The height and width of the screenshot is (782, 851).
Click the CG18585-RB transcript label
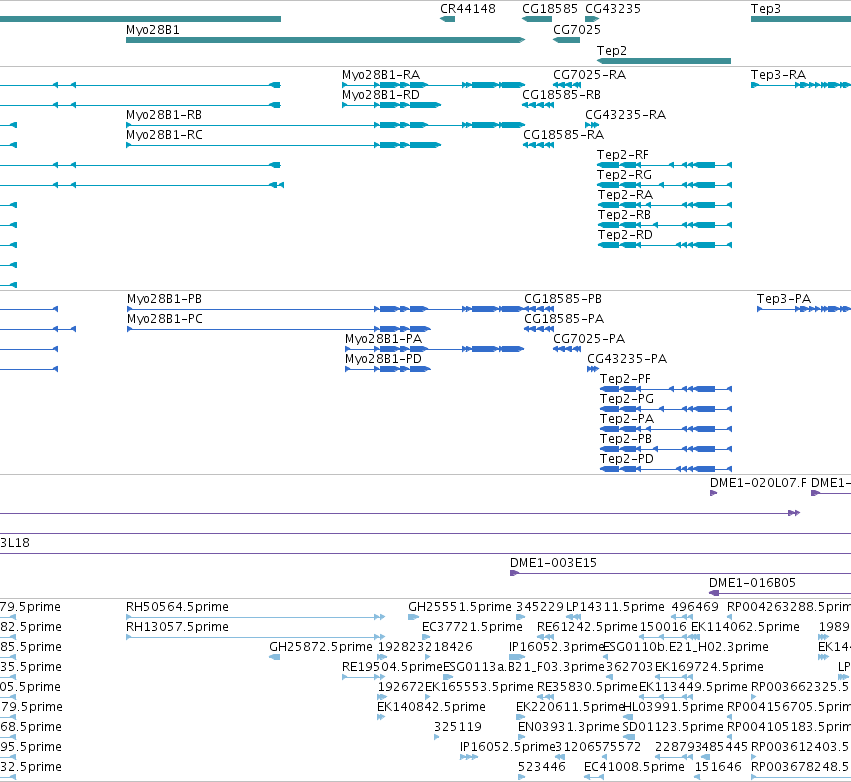click(561, 95)
